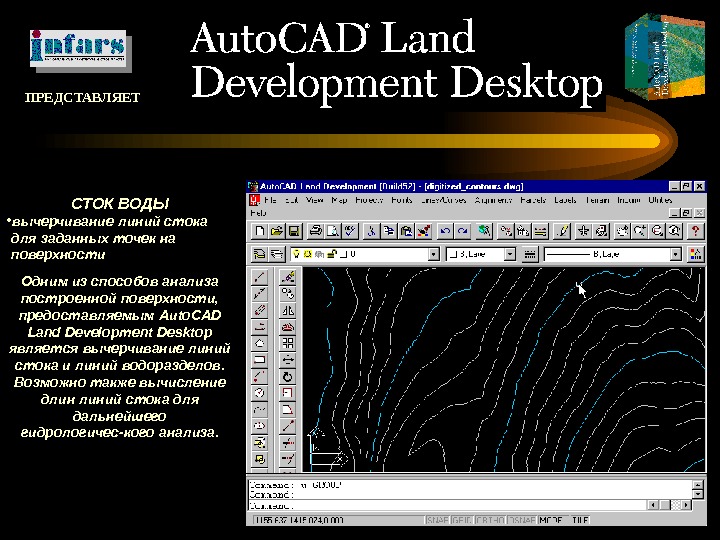This screenshot has width=720, height=540.
Task: Toggle SNAP mode in status bar
Action: (x=437, y=520)
